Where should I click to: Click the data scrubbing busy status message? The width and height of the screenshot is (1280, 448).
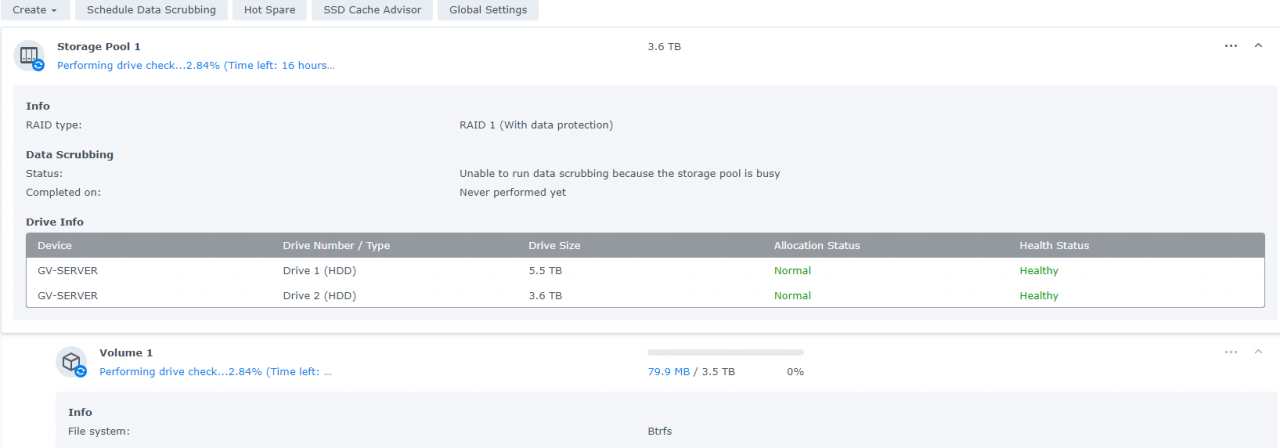click(620, 173)
